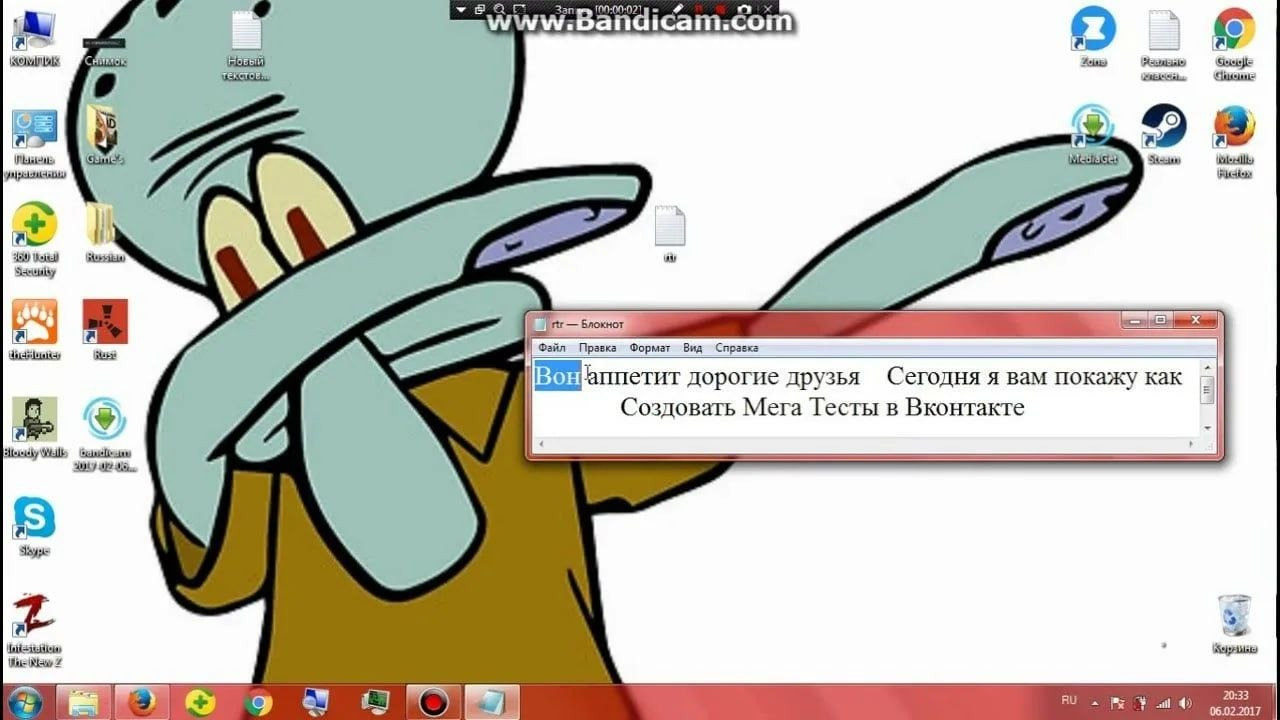Click the Notepad scrollbar down arrow
This screenshot has width=1280, height=720.
(x=1207, y=428)
